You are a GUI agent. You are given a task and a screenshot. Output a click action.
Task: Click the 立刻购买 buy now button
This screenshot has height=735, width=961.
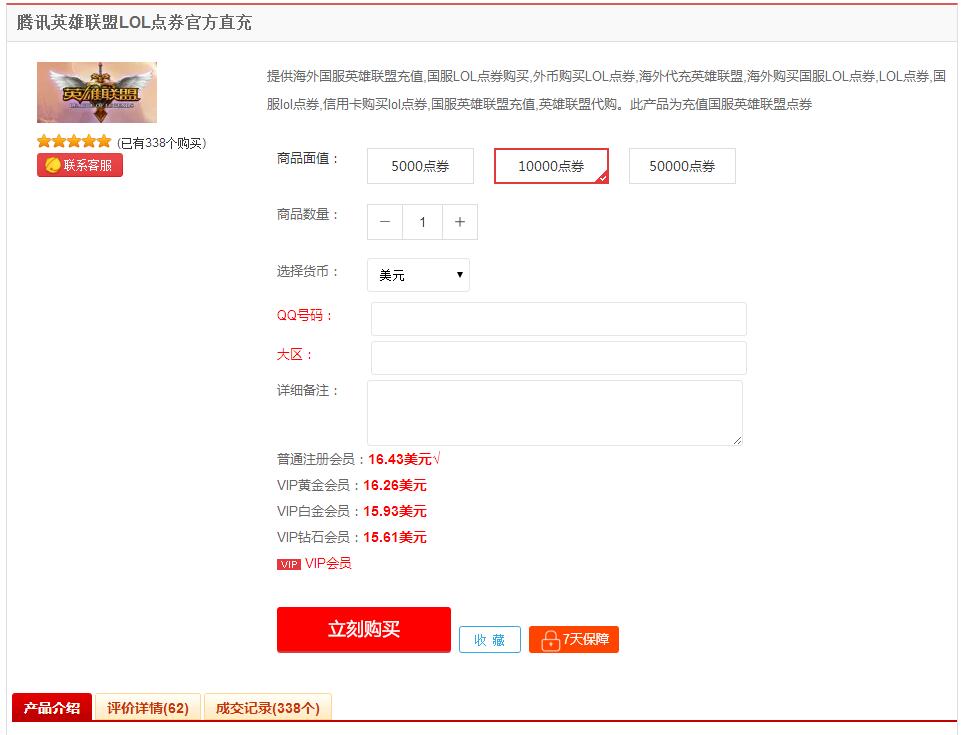coord(363,630)
